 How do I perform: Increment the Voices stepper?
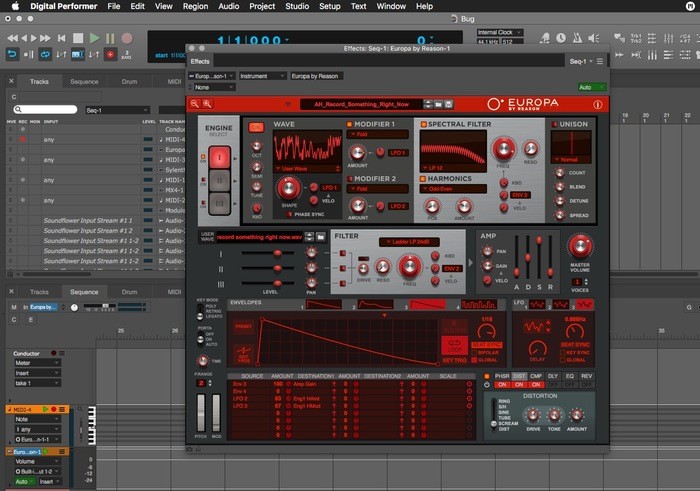click(x=586, y=280)
